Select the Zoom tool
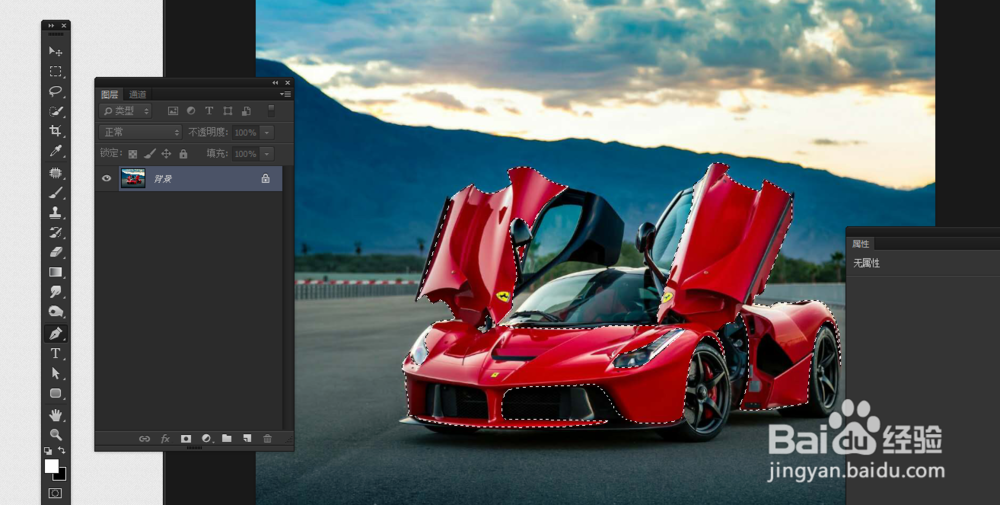The height and width of the screenshot is (505, 1000). (55, 435)
